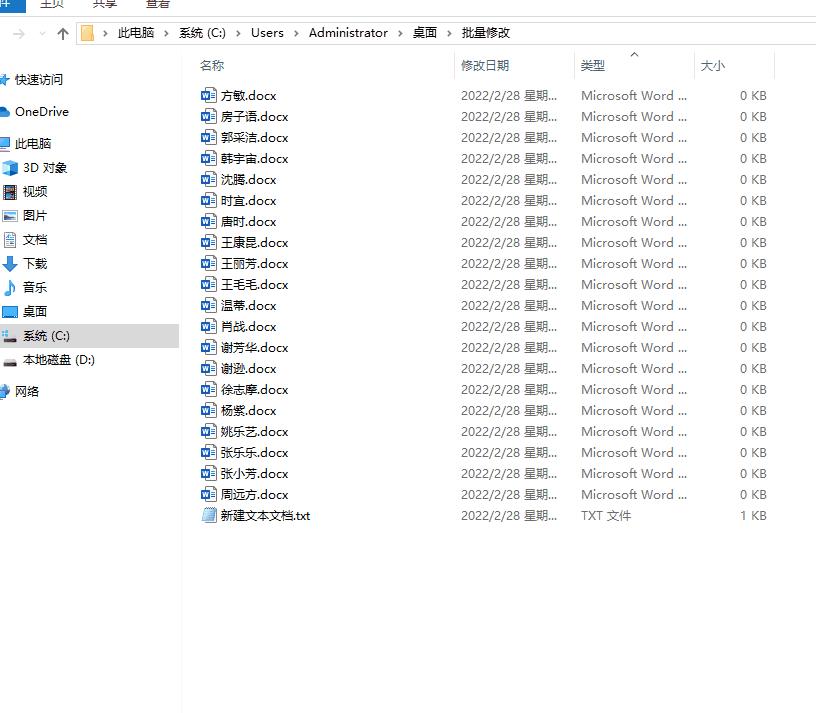
Task: Go to 音乐 in the navigation pane
Action: click(x=34, y=288)
